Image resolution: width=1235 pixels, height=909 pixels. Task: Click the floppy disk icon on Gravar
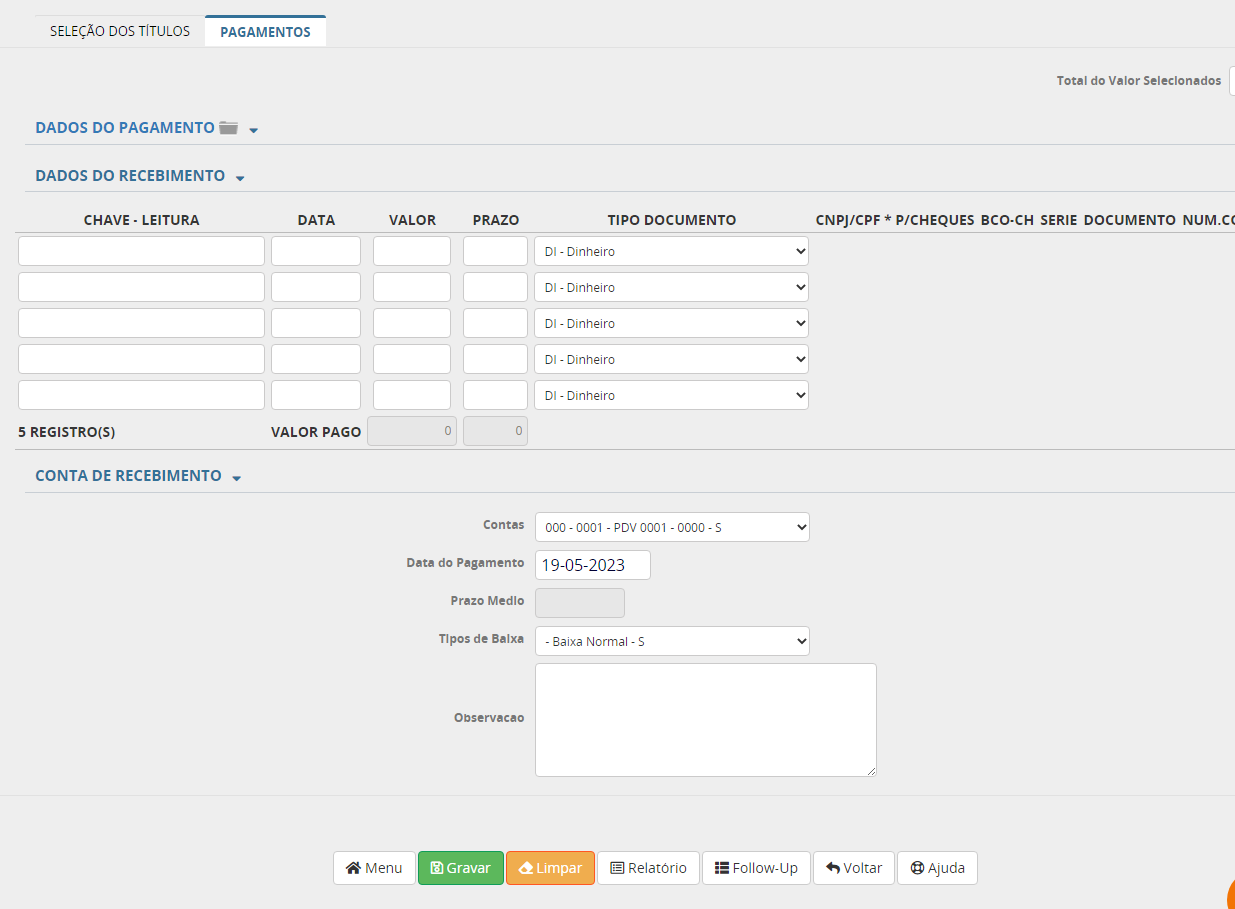coord(436,868)
